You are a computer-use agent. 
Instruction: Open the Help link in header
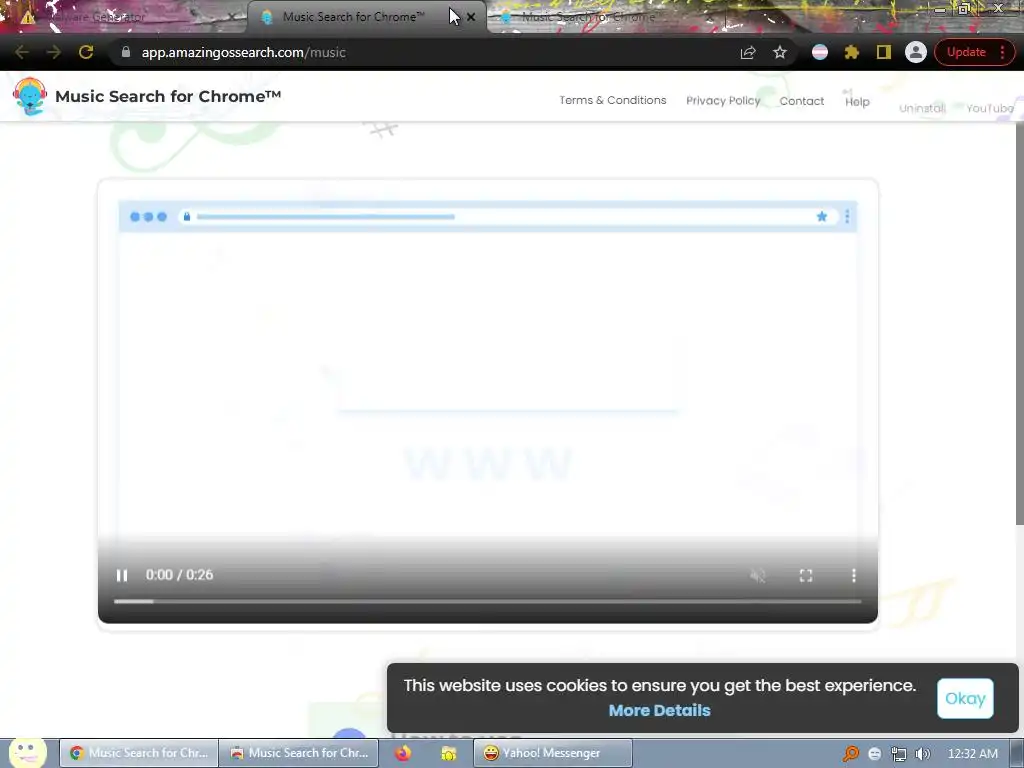click(857, 101)
